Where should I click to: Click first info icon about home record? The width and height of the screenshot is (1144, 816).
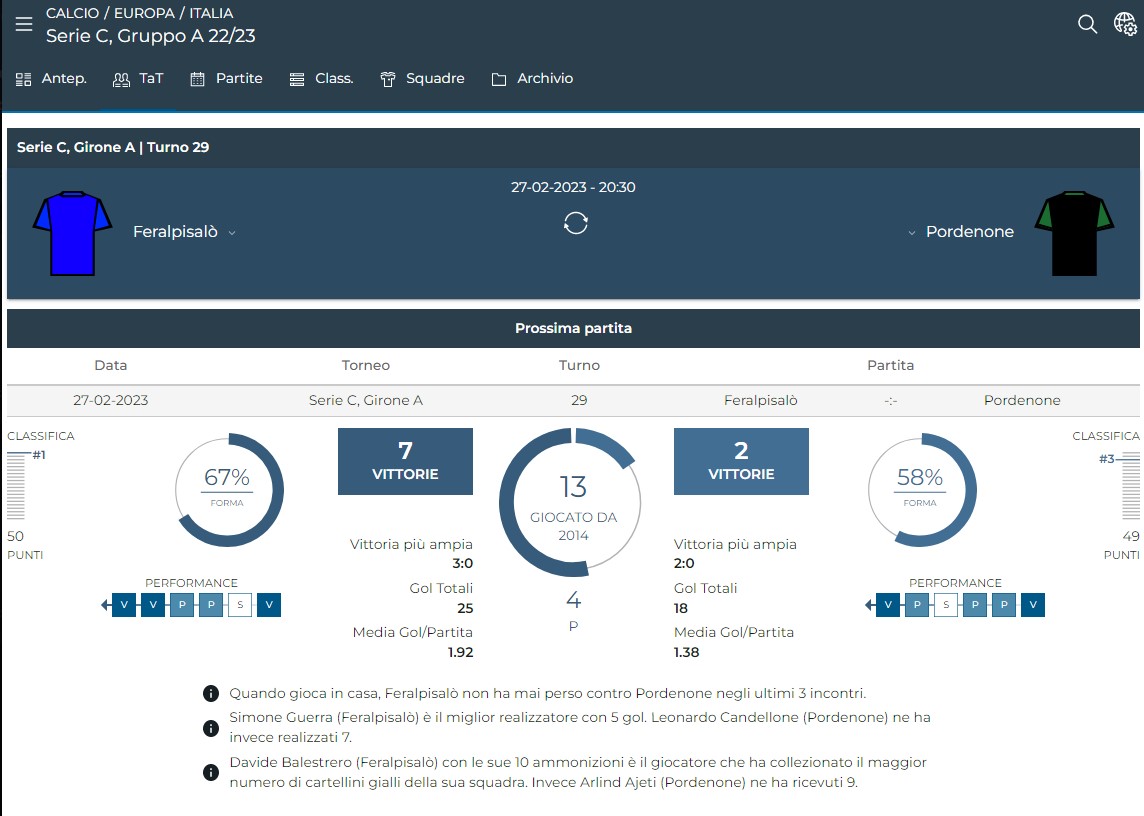coord(211,693)
